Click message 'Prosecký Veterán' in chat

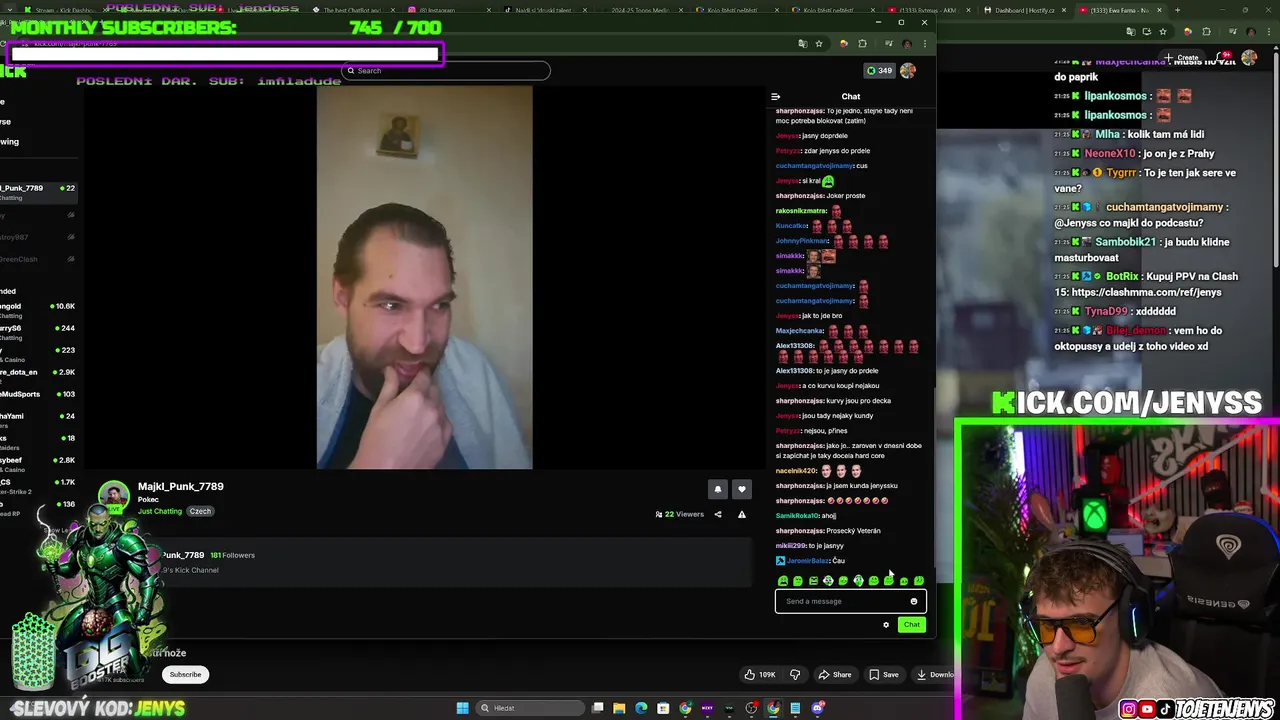853,531
